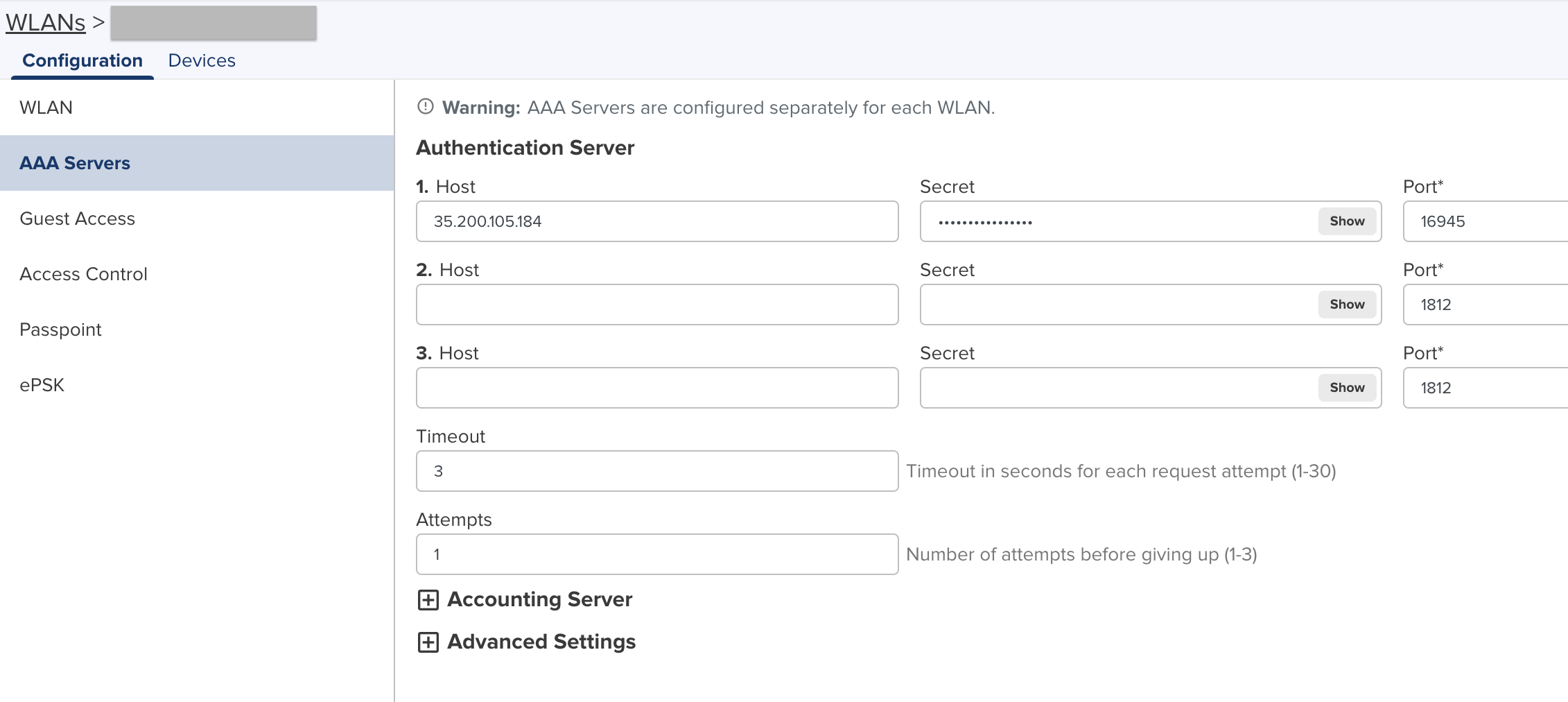The image size is (1568, 702).
Task: Switch to the Devices tab
Action: pos(202,60)
